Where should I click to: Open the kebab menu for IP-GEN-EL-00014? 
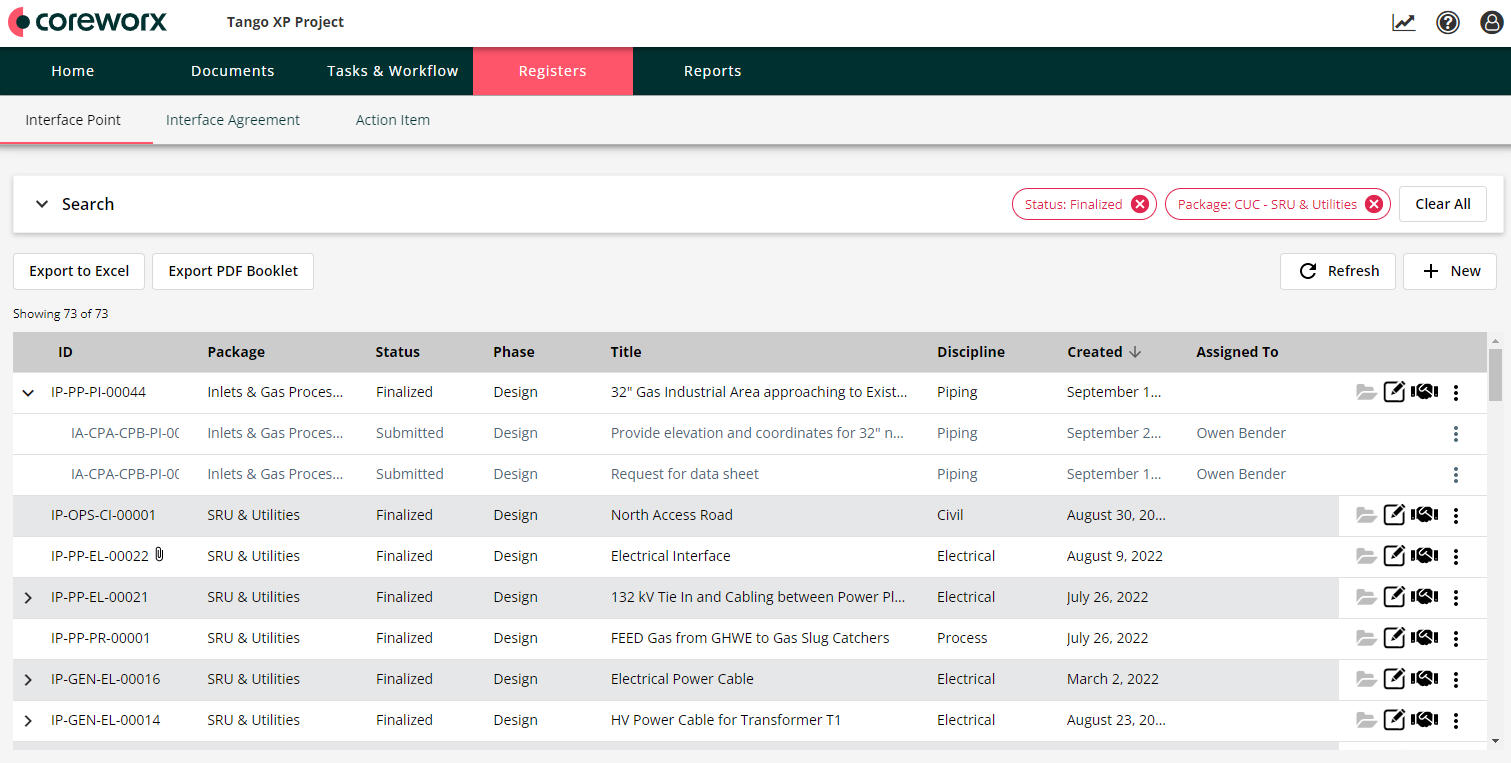pyautogui.click(x=1456, y=719)
